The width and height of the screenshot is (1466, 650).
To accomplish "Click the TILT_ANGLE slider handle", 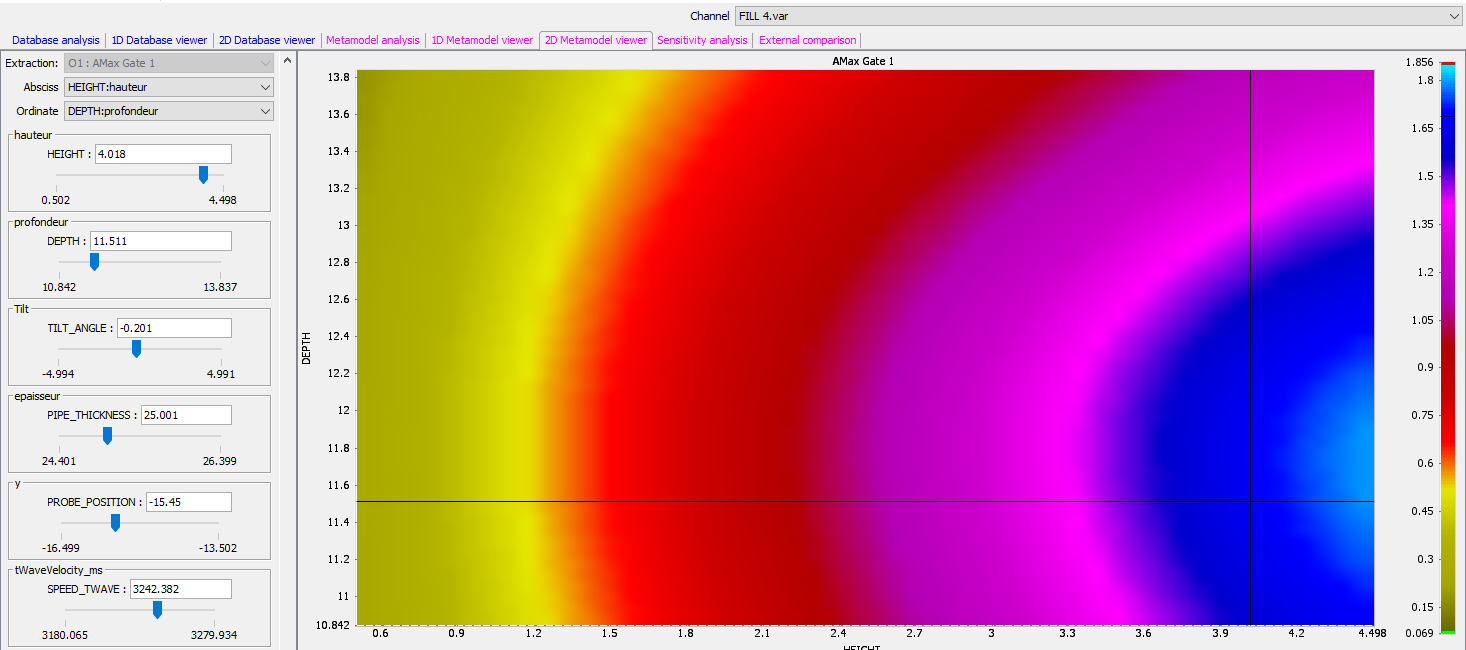I will click(137, 349).
